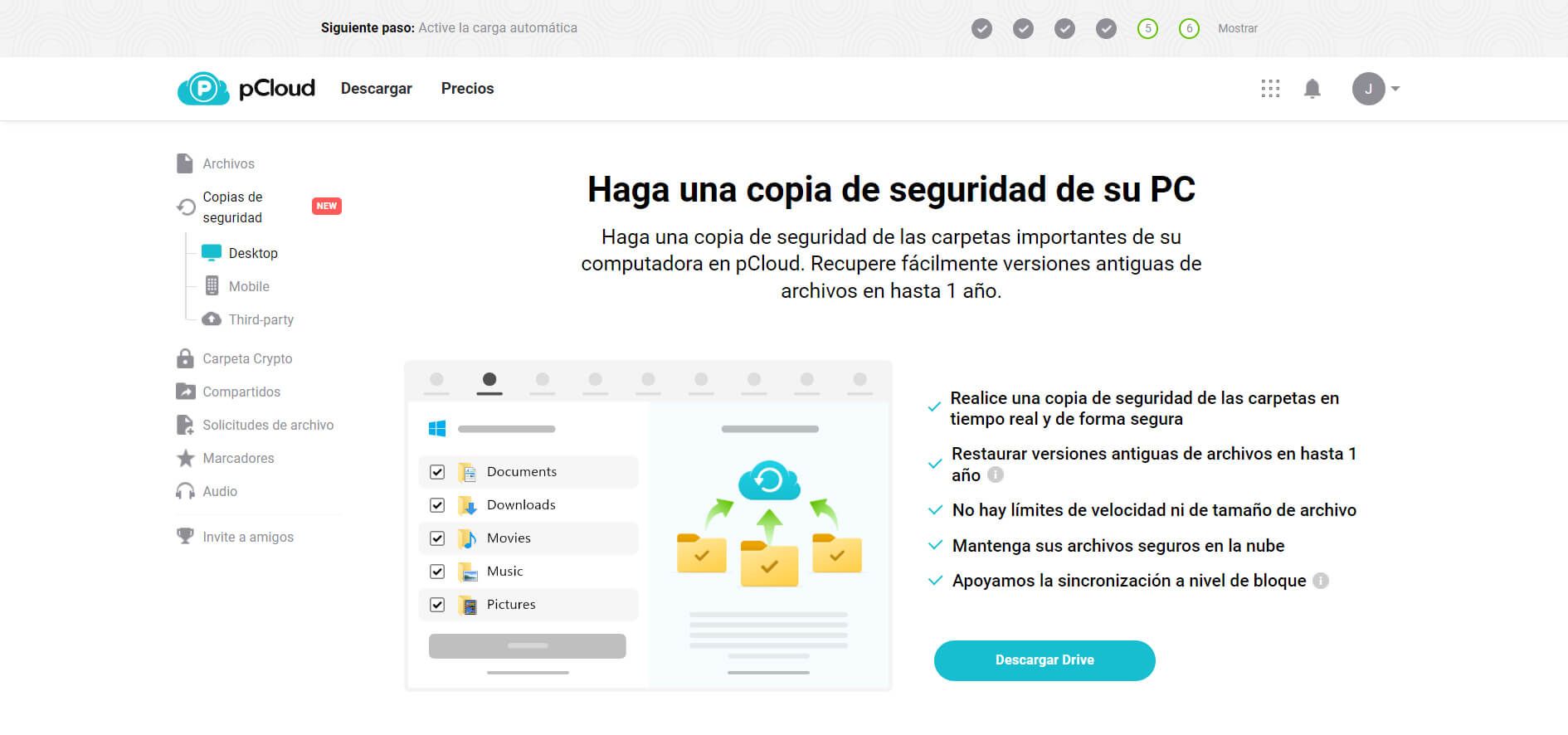Click the first completed step checkmark
Screen dimensions: 1568x735
coord(981,29)
